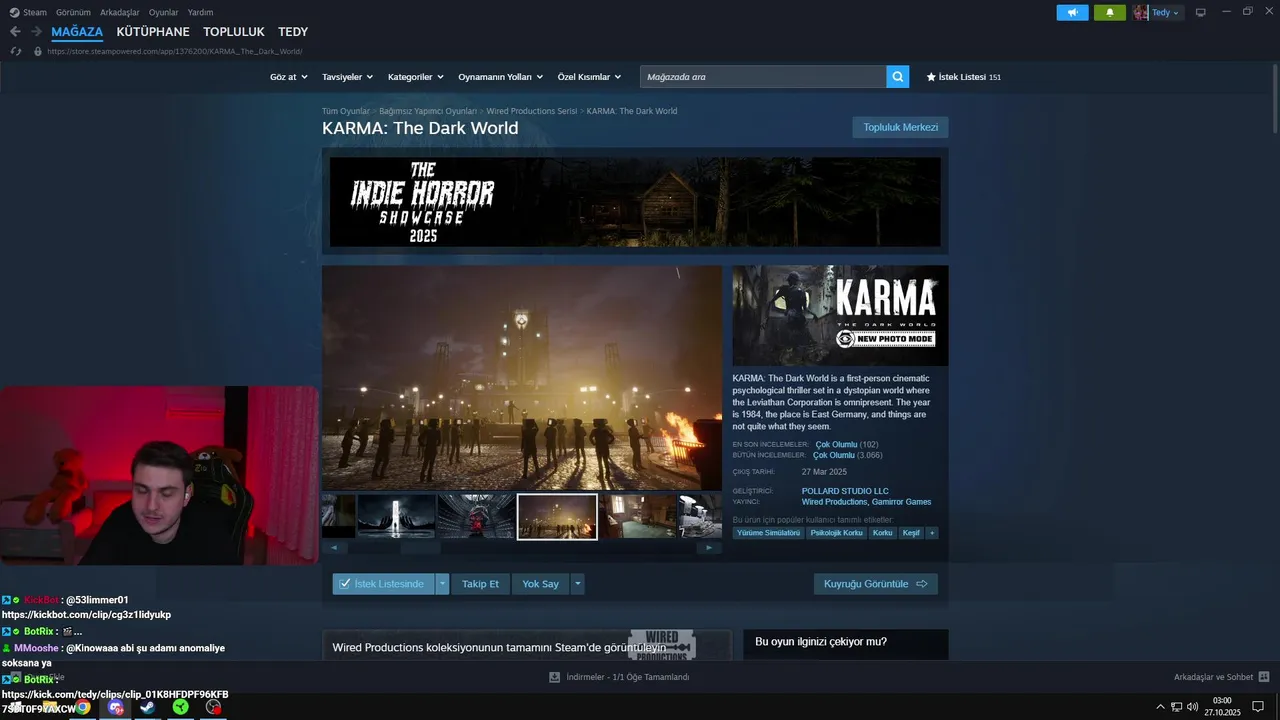
Task: Open the Yardım menu
Action: [x=200, y=12]
